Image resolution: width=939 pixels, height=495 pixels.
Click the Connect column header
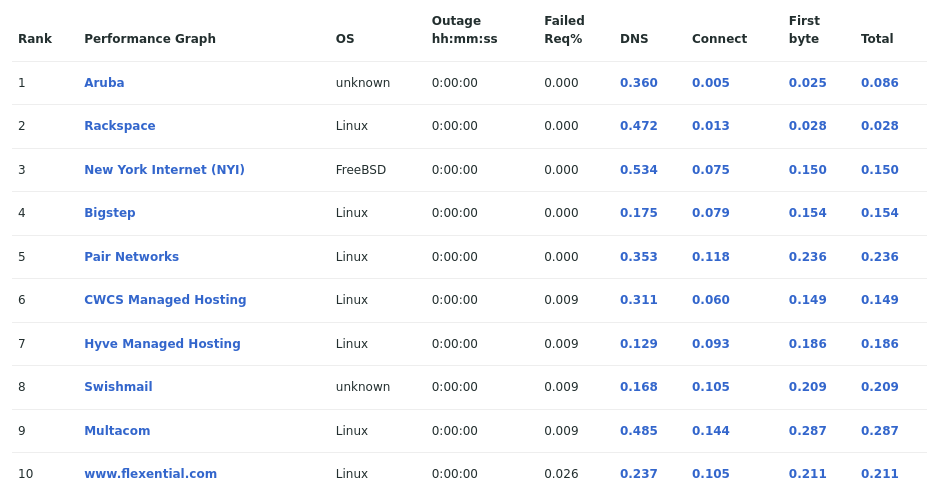coord(719,39)
